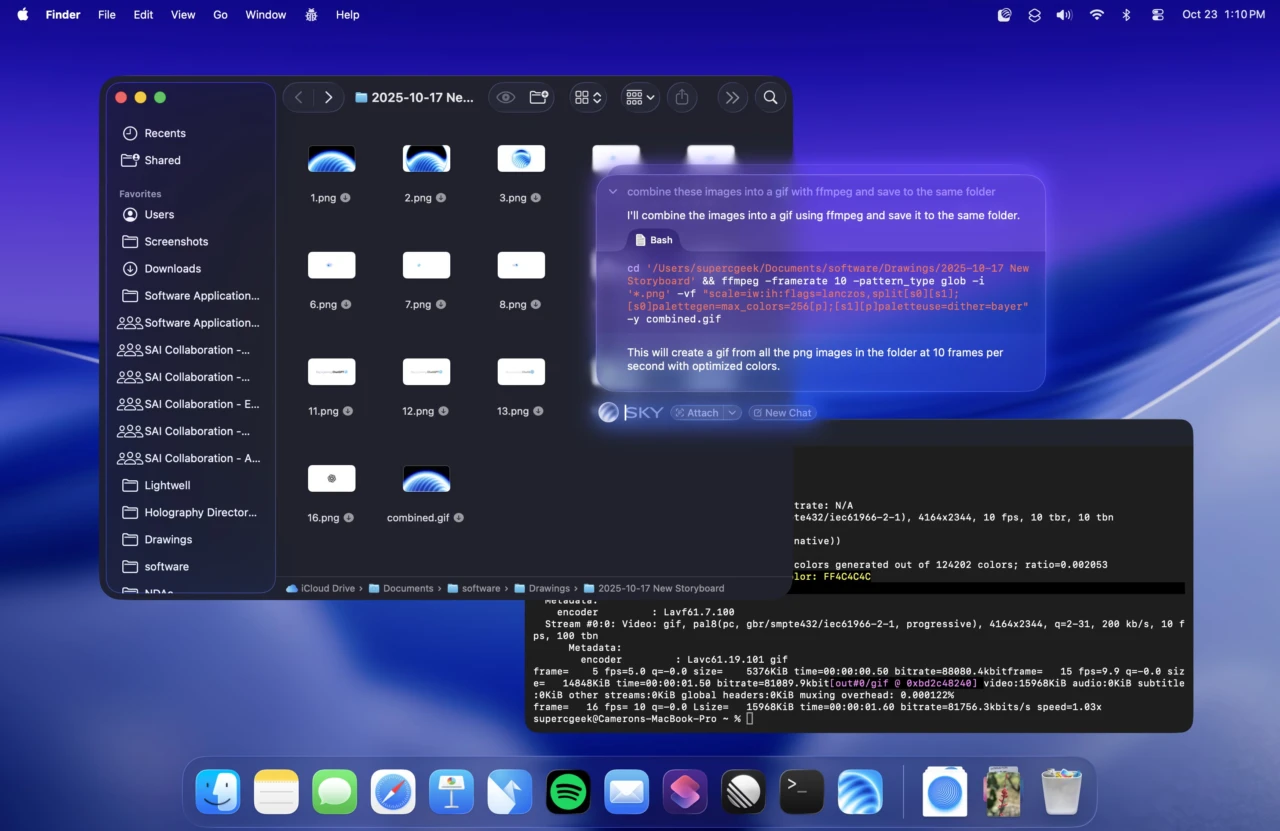Click the download status icon beside 1.png
Image resolution: width=1280 pixels, height=831 pixels.
coord(345,198)
